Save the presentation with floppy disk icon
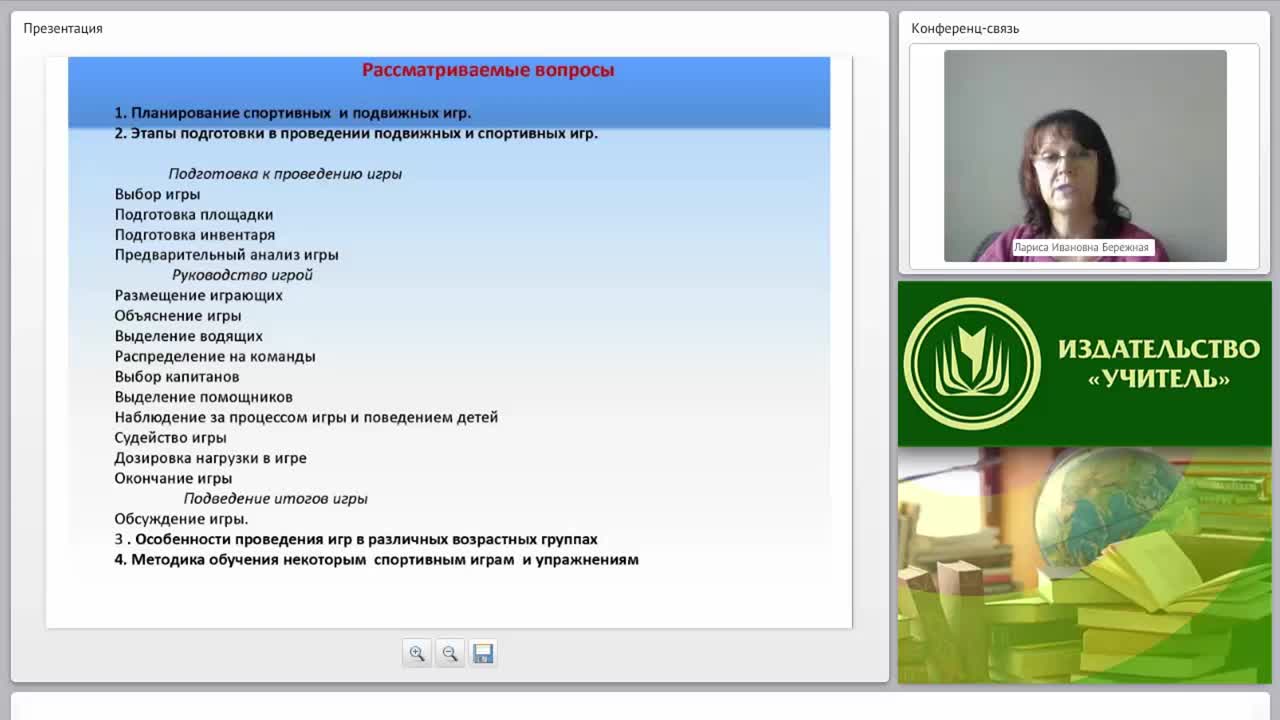The width and height of the screenshot is (1280, 720). [x=483, y=653]
